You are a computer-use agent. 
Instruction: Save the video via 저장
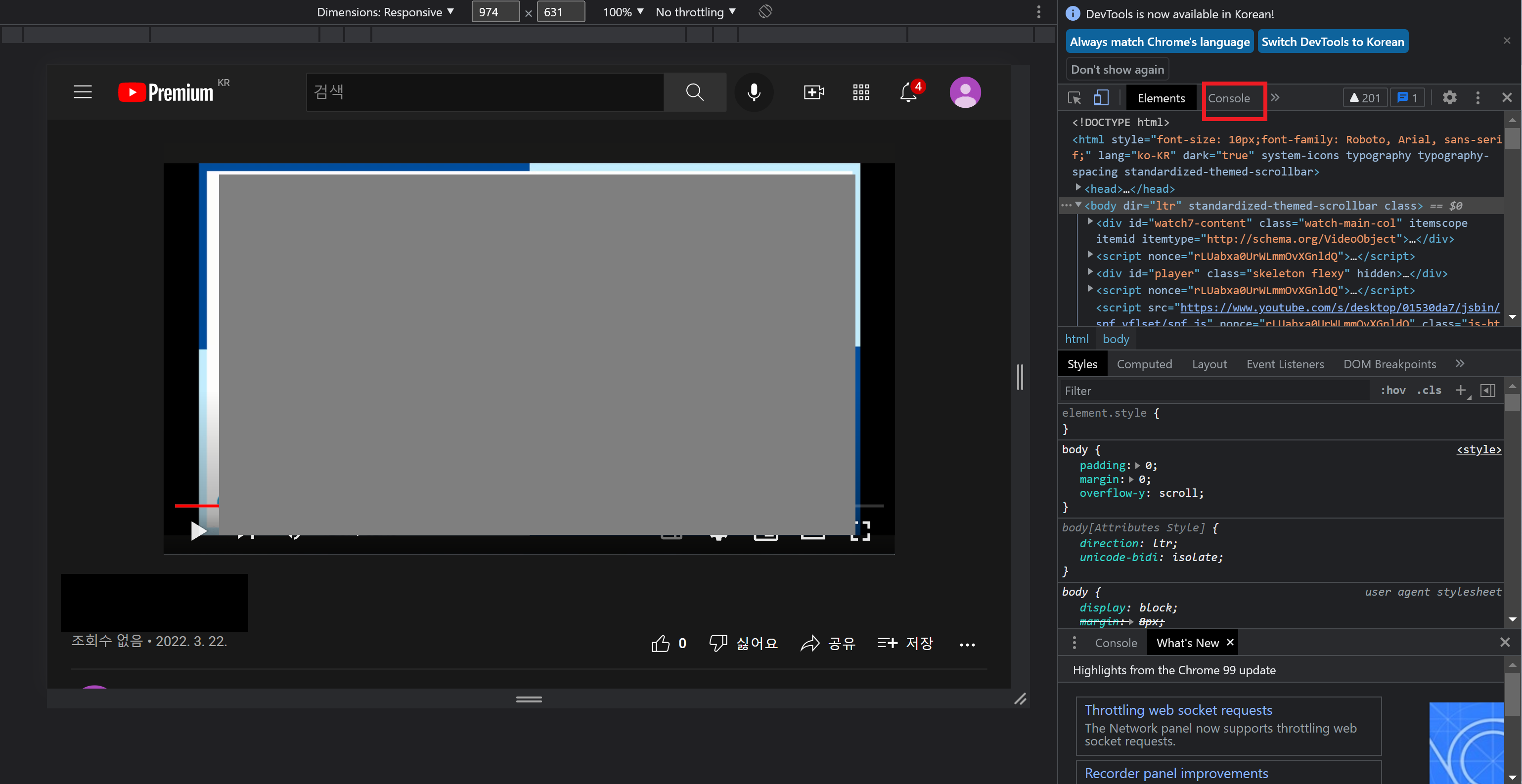point(906,644)
